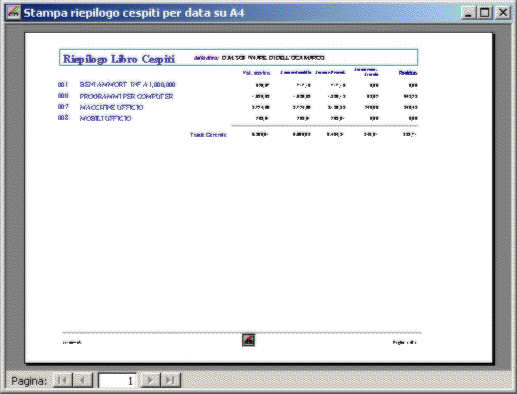Minimize the print preview window

coord(468,13)
